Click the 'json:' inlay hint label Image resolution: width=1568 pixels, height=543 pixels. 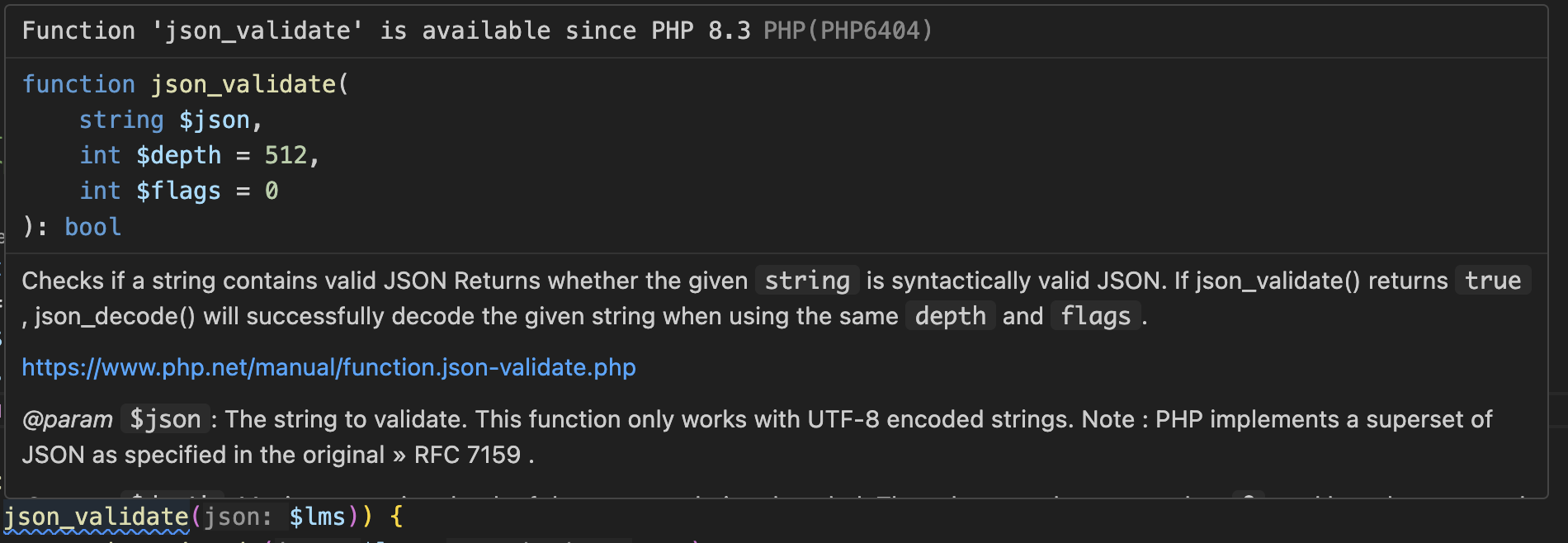tap(238, 517)
